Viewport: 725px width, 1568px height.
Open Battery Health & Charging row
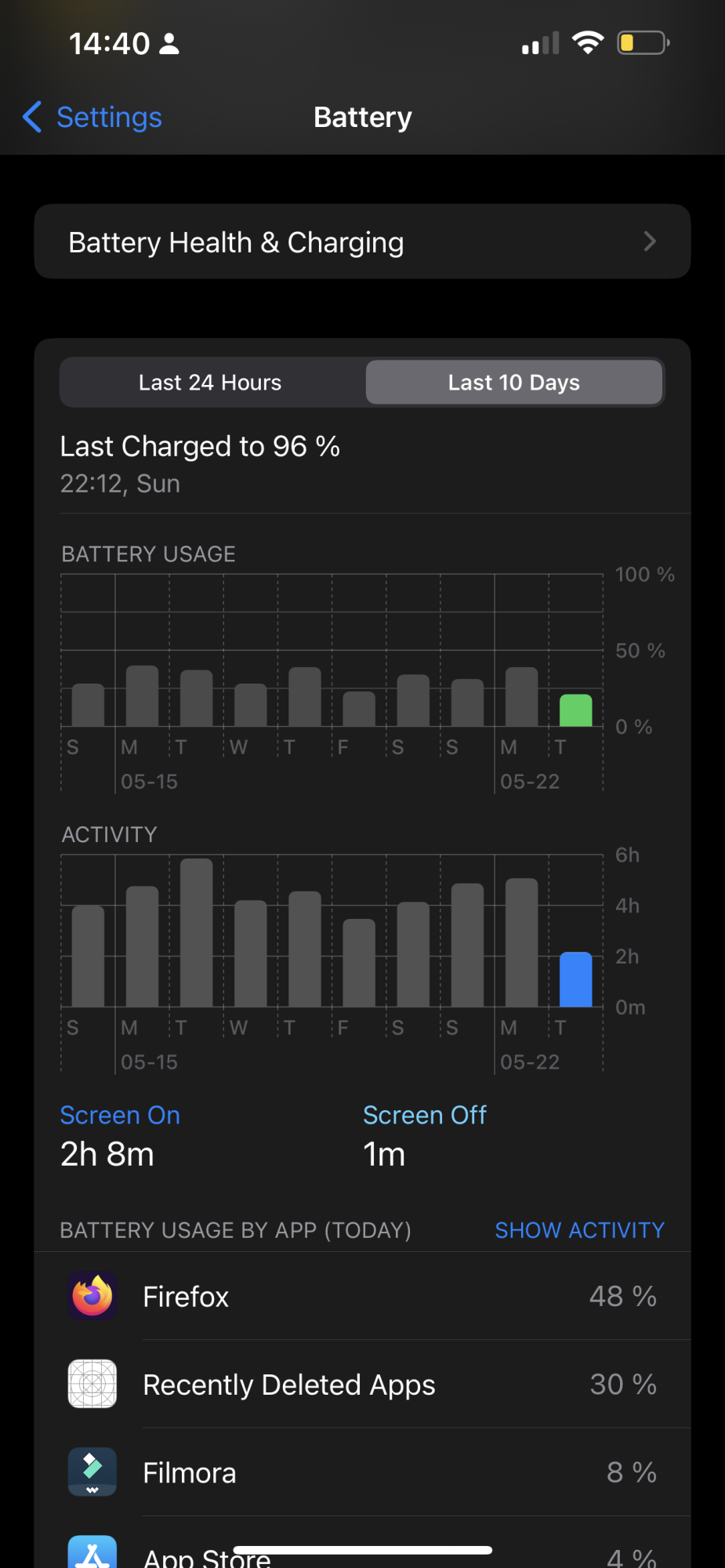(x=362, y=241)
